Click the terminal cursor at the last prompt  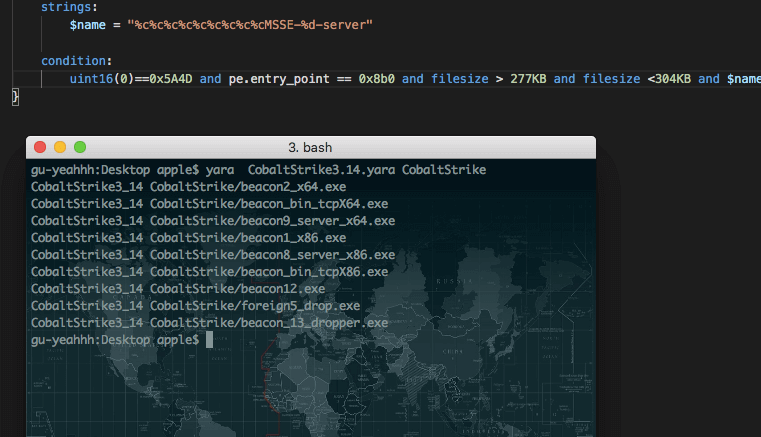(210, 340)
